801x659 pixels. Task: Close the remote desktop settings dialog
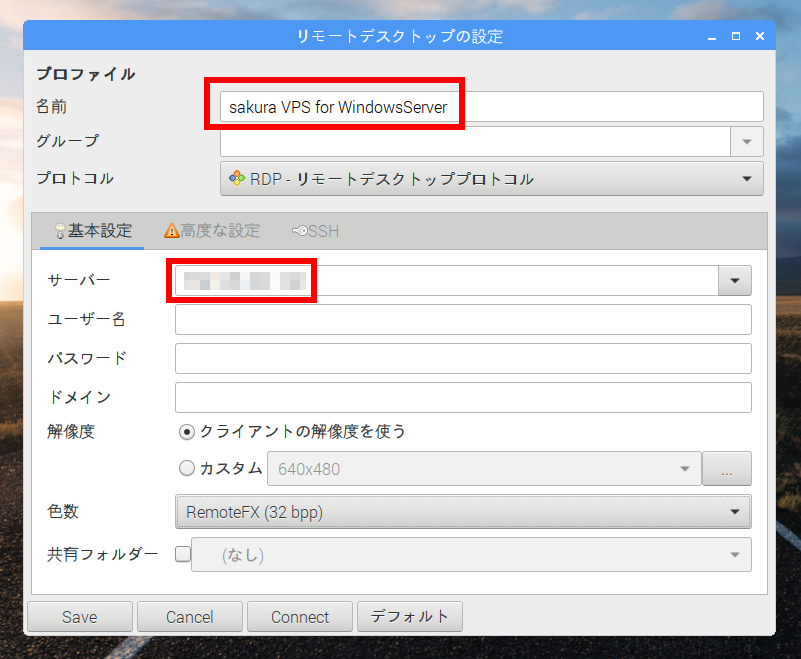click(760, 37)
